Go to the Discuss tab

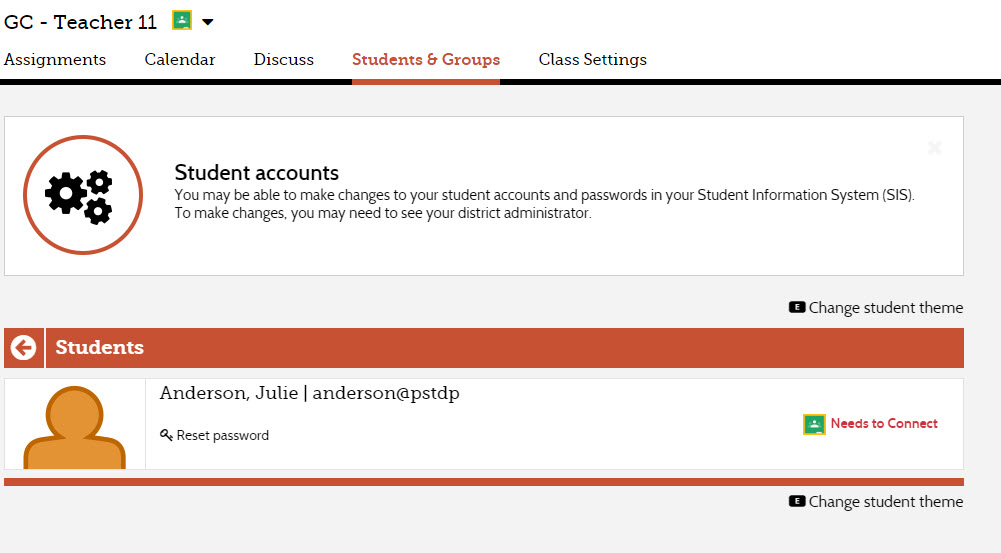tap(284, 60)
